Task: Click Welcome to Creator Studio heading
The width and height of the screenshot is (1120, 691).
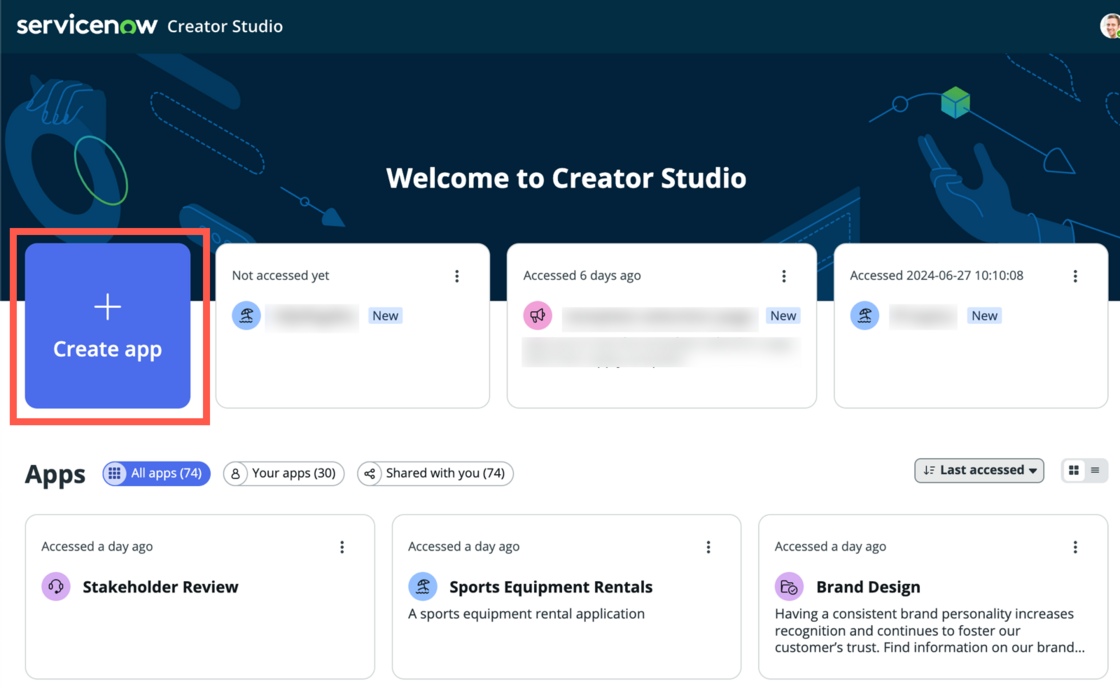Action: coord(566,178)
